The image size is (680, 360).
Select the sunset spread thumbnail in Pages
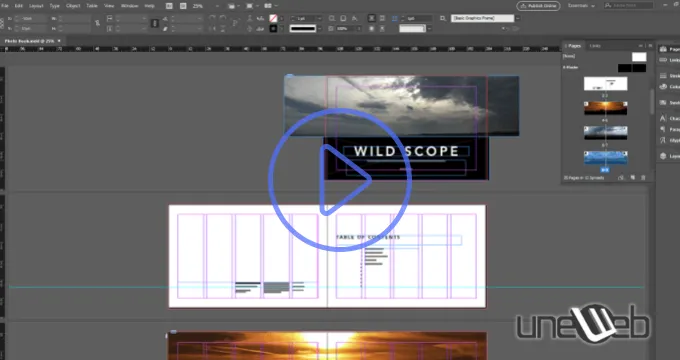pyautogui.click(x=605, y=108)
